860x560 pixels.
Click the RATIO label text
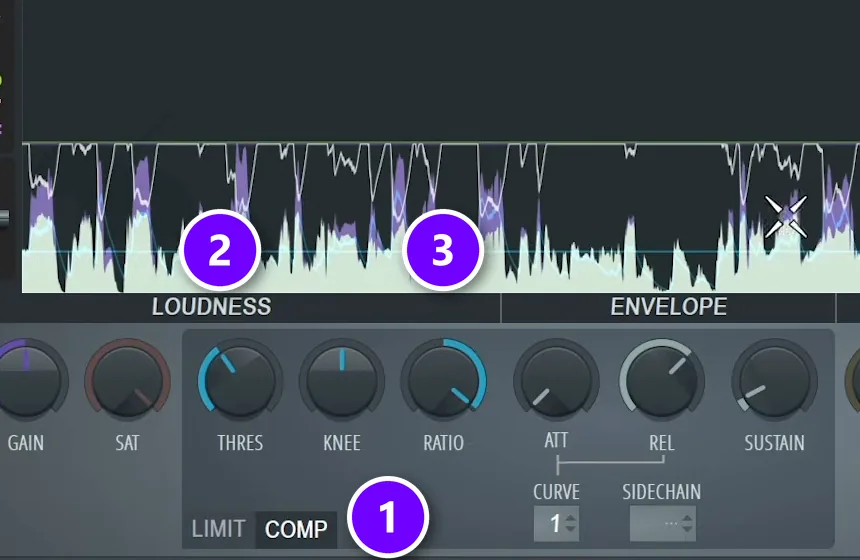coord(444,443)
